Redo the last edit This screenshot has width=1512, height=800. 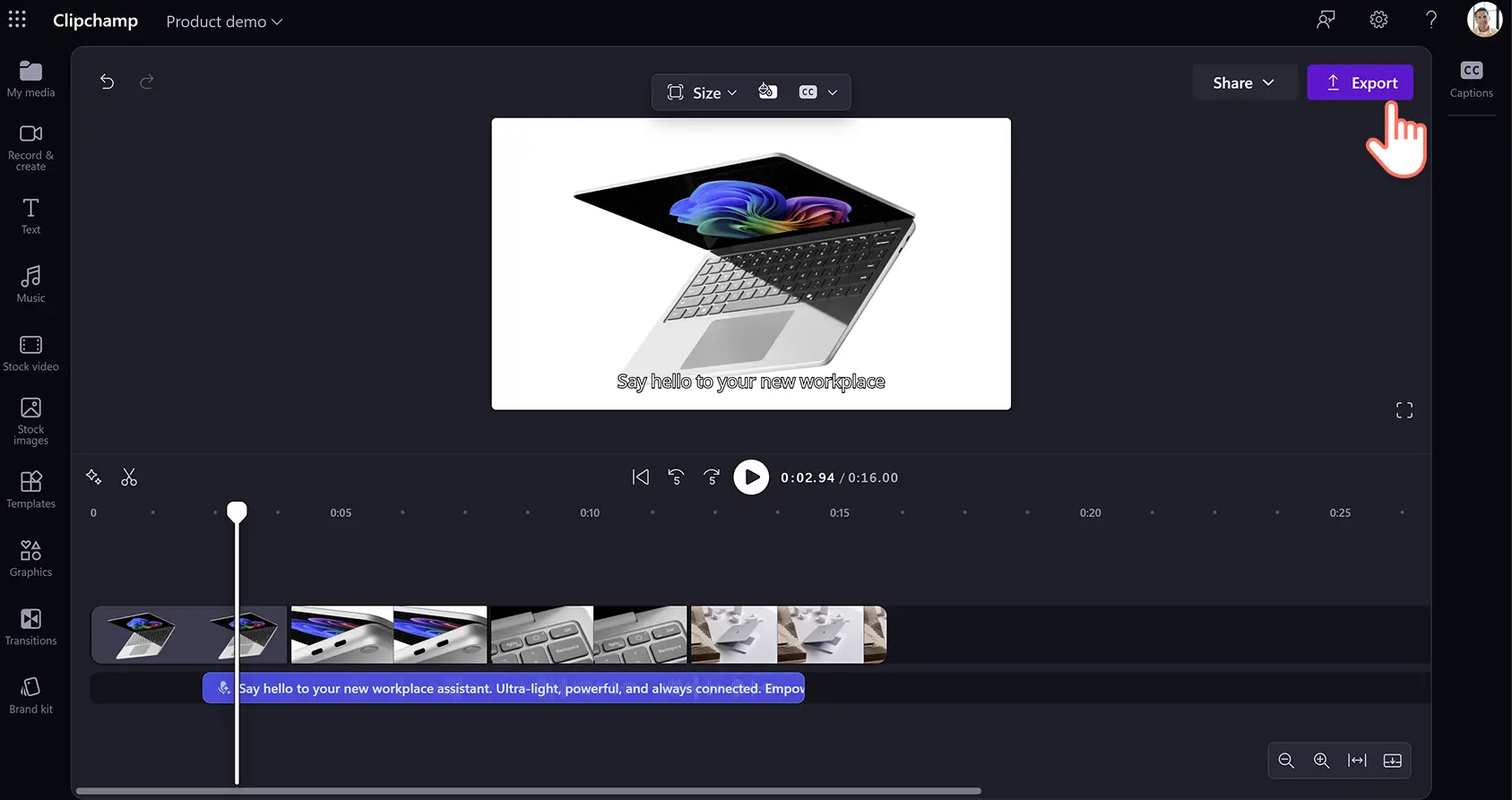(x=147, y=82)
